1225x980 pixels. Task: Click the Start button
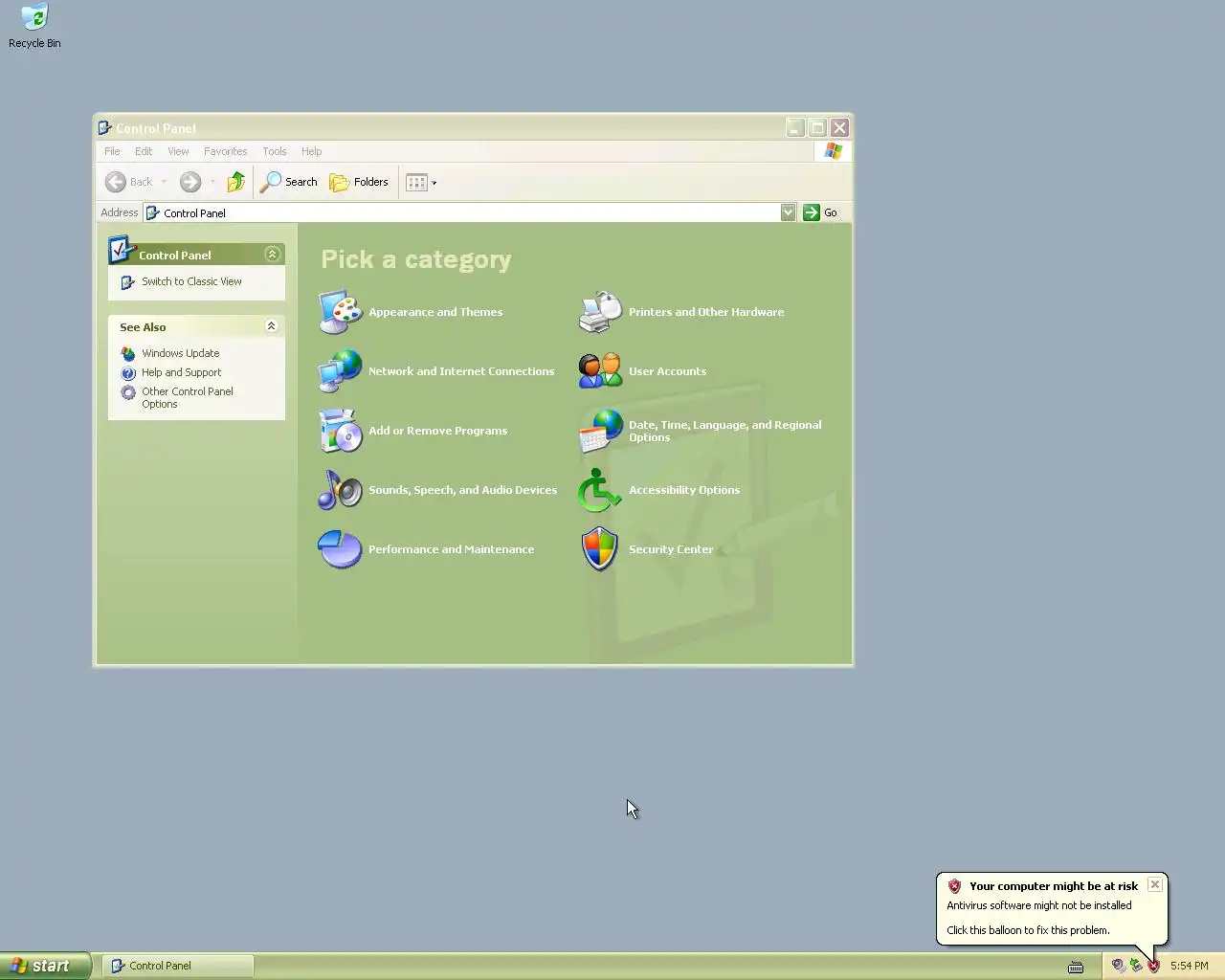45,966
